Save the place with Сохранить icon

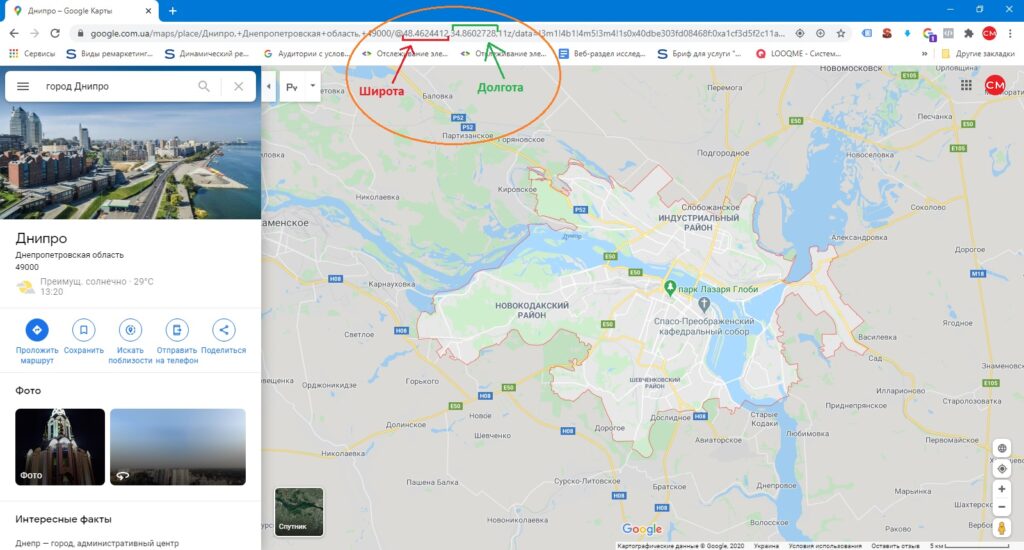pos(84,330)
